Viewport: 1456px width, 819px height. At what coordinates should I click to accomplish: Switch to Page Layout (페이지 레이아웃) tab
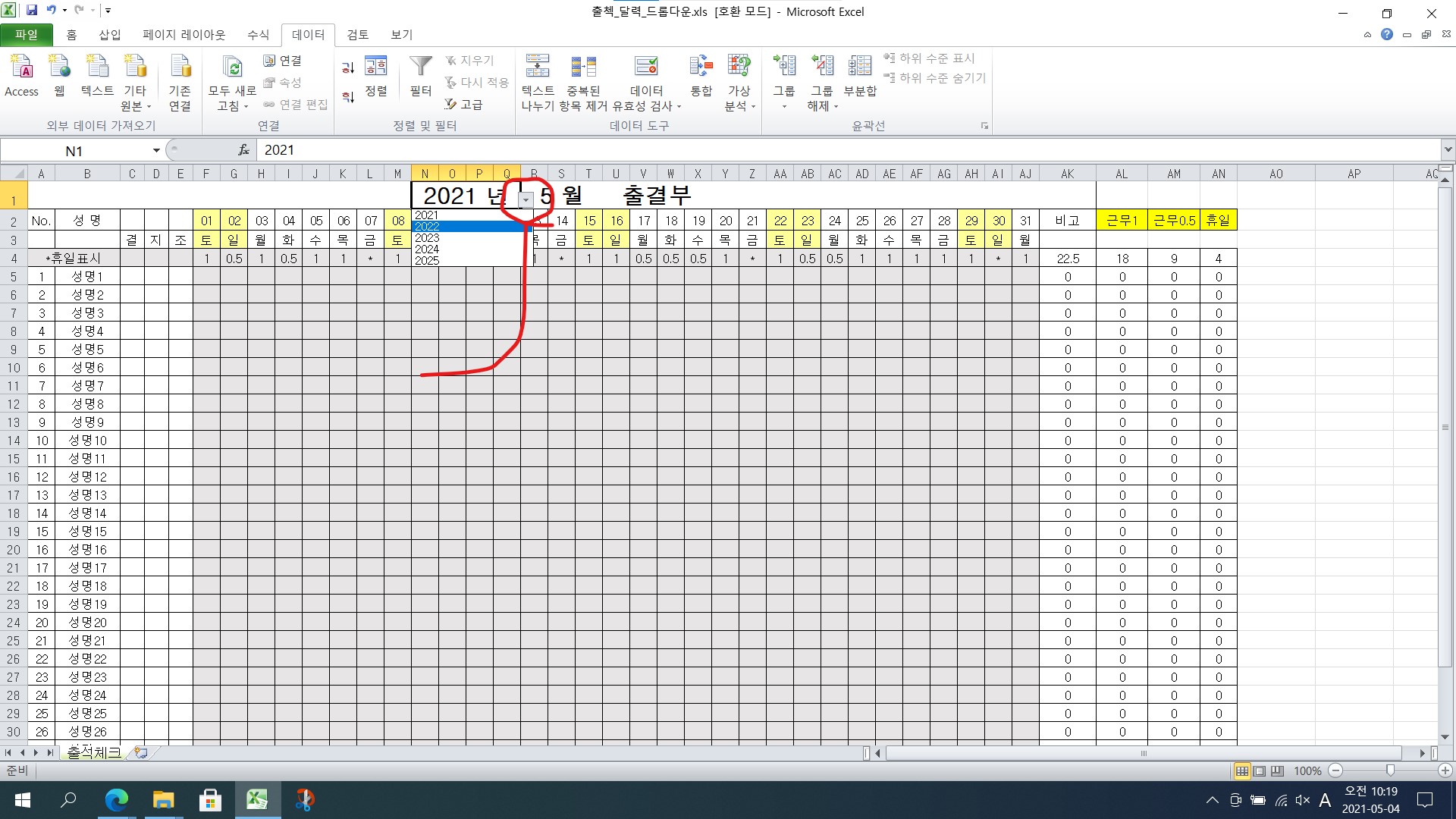[x=184, y=35]
